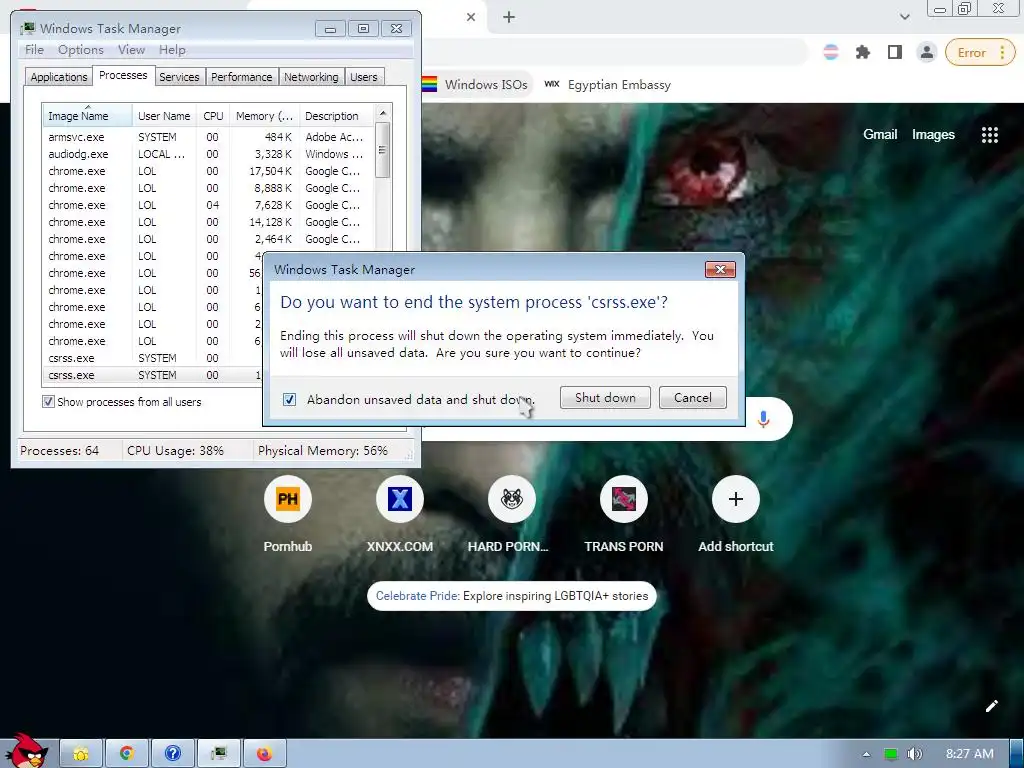Show hidden tray icons arrow
This screenshot has height=768, width=1024.
pyautogui.click(x=866, y=754)
